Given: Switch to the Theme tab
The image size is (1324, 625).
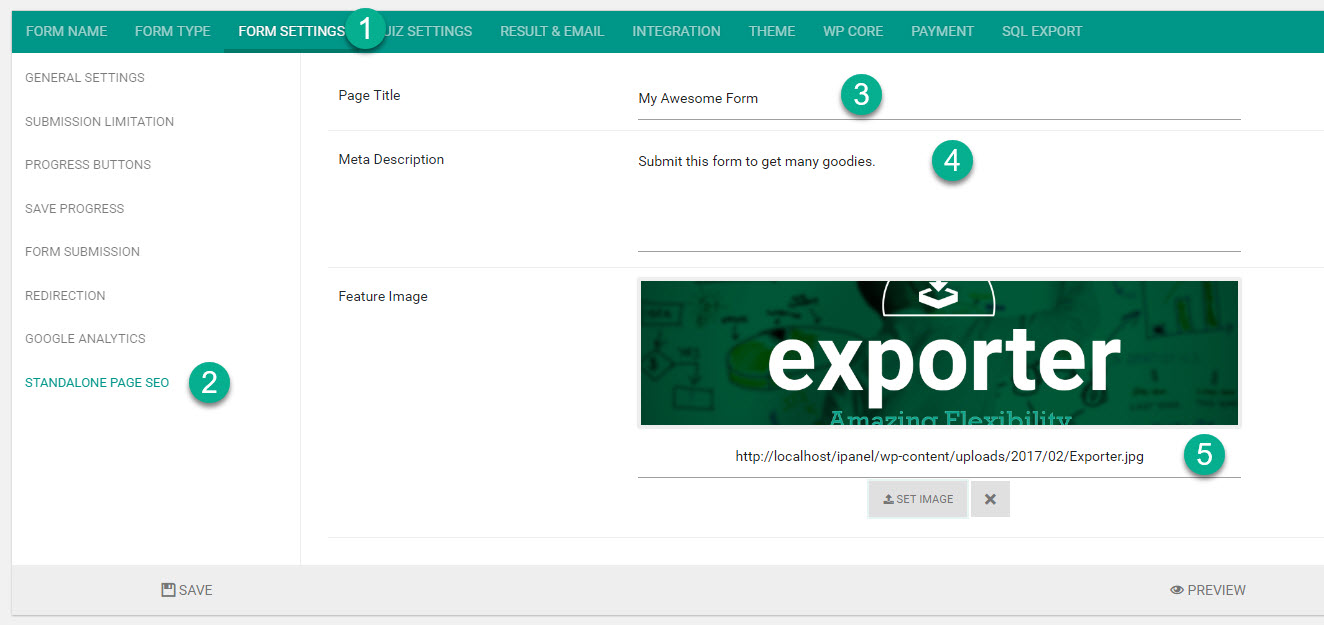Looking at the screenshot, I should pos(772,31).
